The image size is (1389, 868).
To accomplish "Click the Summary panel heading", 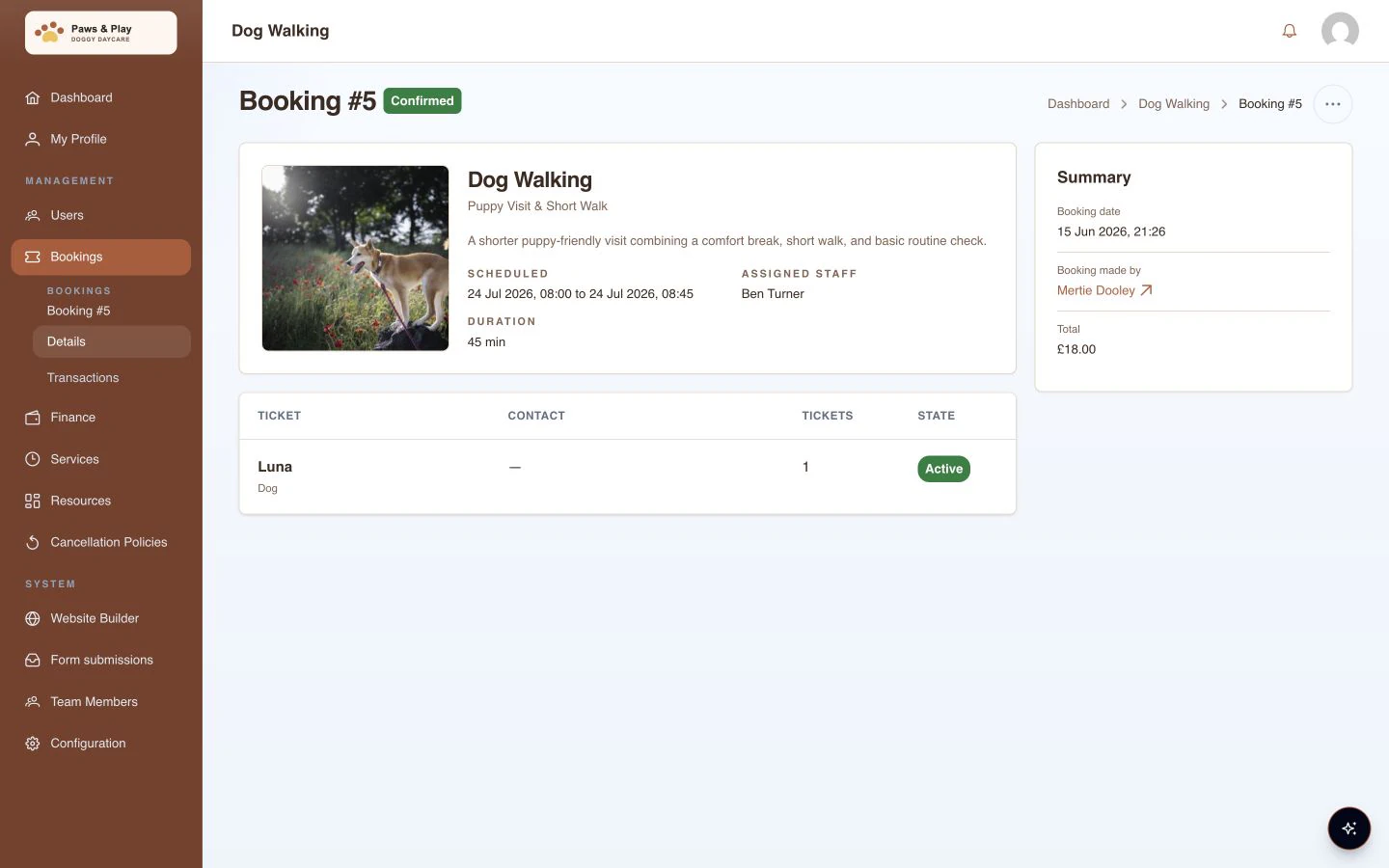I will coord(1094,177).
